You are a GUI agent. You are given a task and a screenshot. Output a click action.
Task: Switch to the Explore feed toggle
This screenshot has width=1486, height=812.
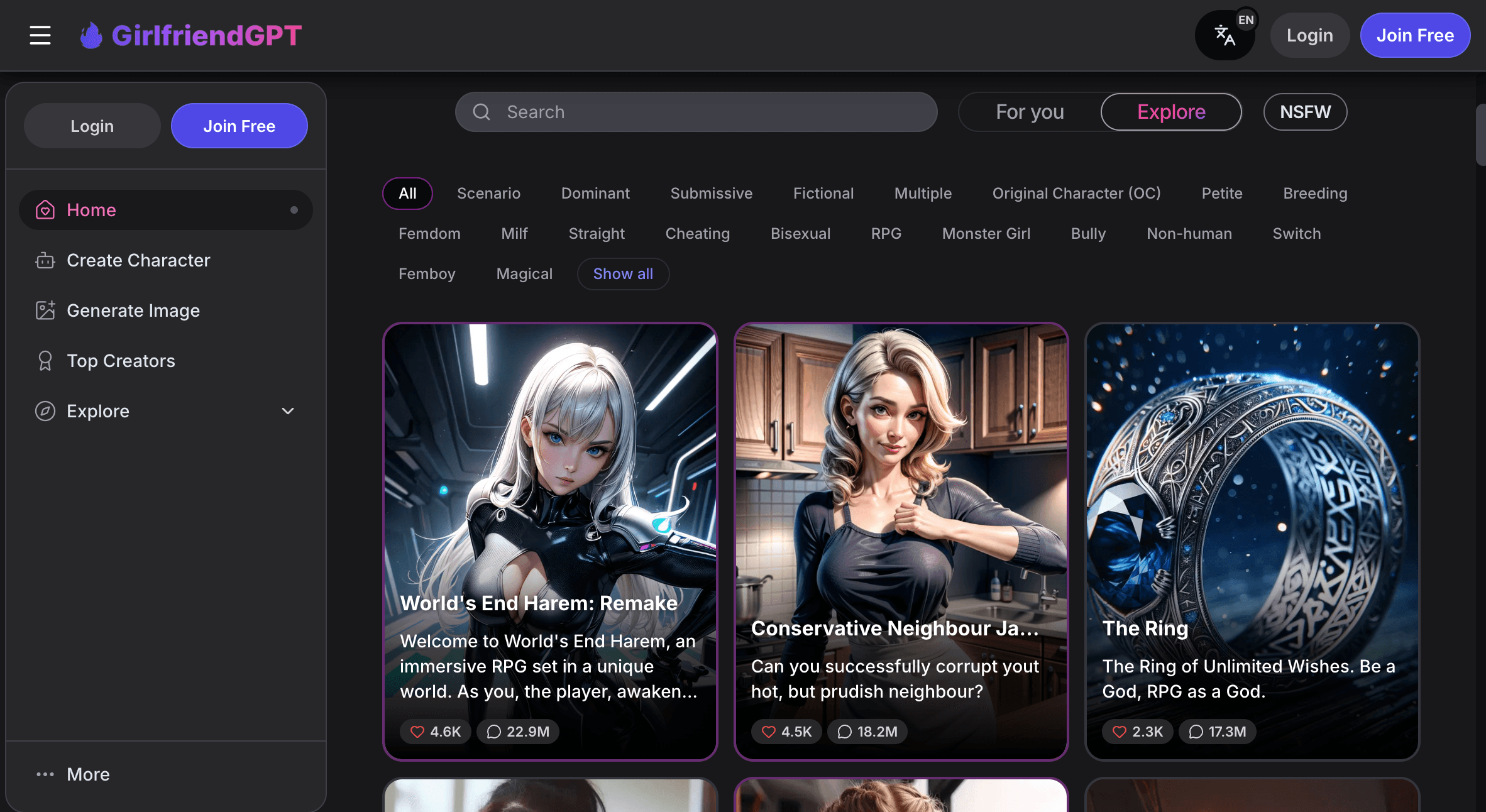1171,112
